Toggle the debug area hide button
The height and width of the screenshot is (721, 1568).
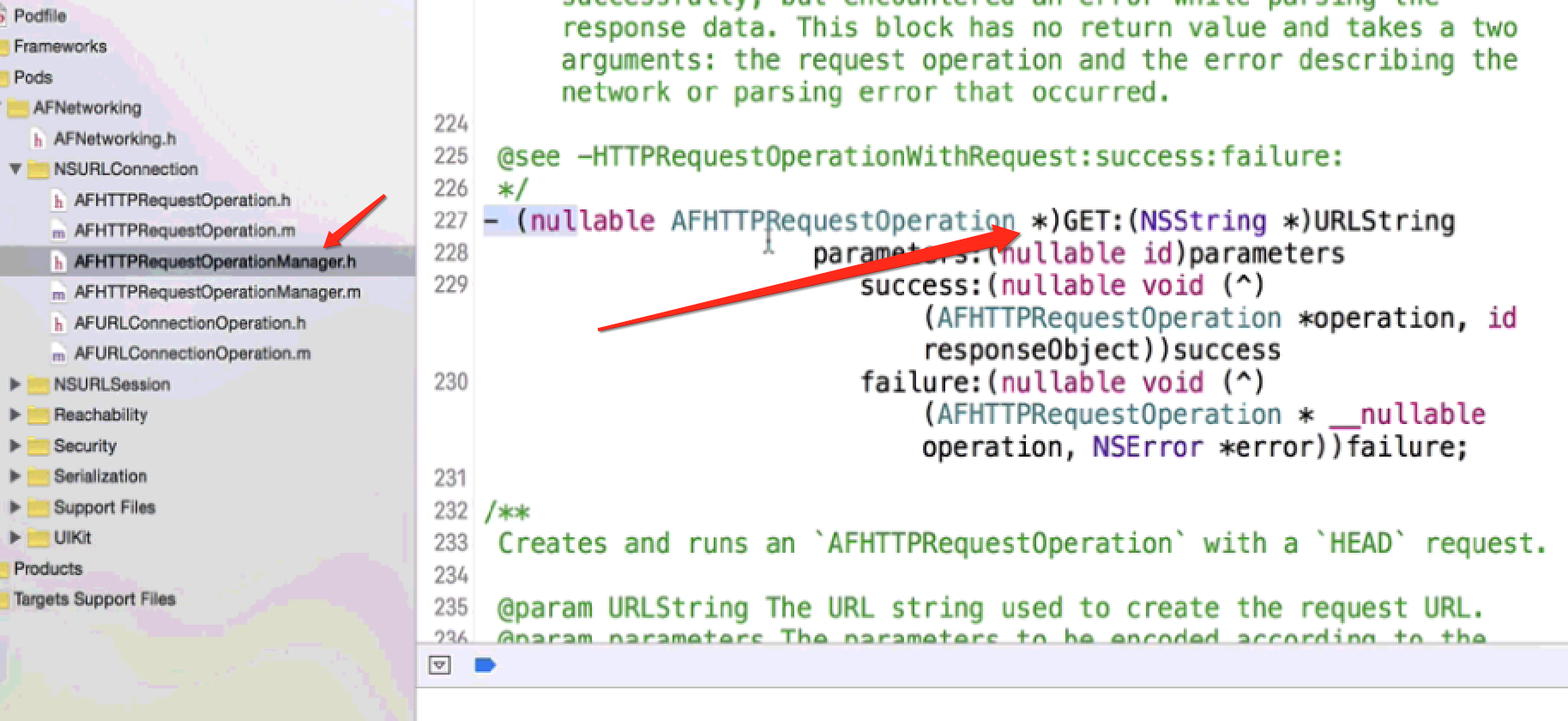(440, 665)
